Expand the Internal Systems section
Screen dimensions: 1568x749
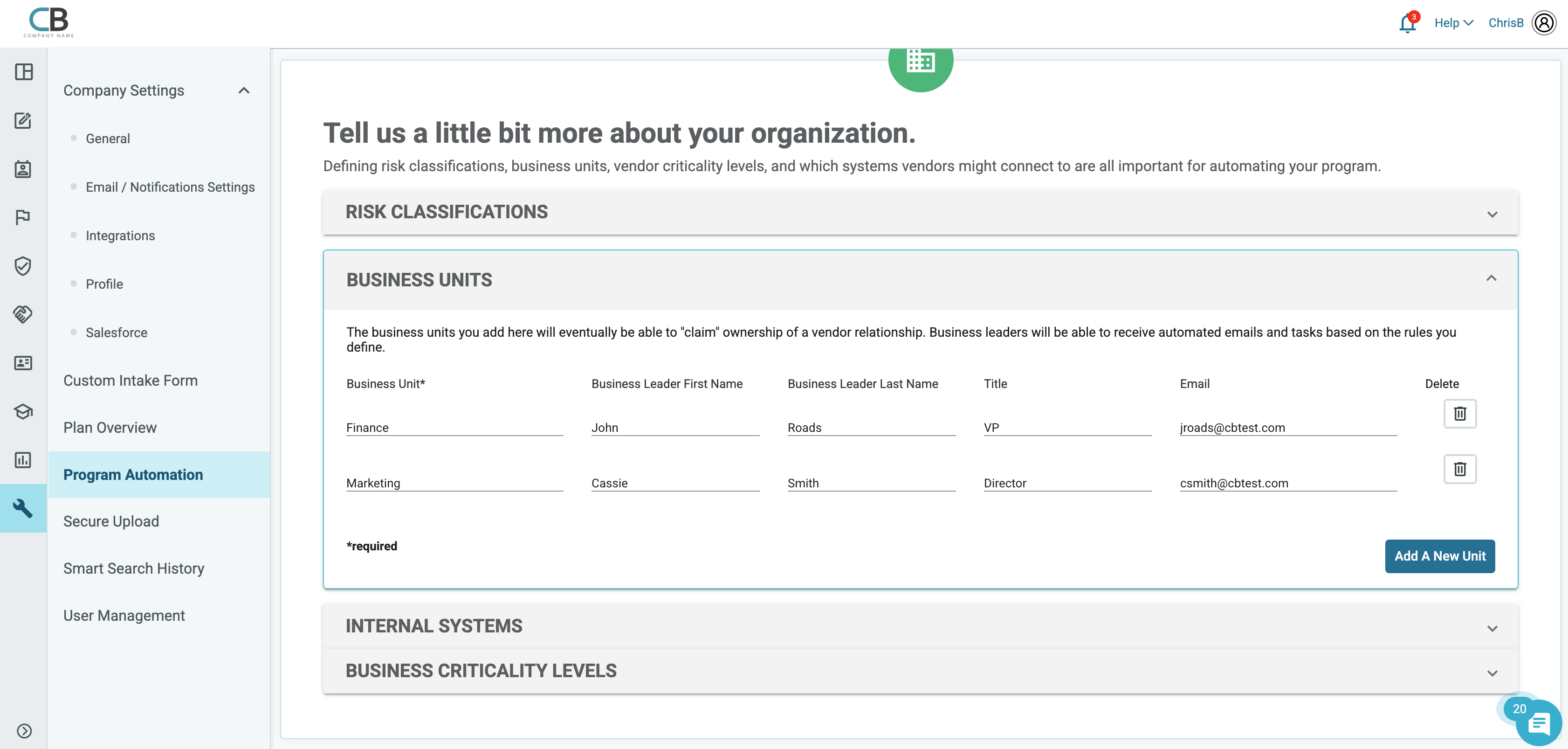(921, 626)
